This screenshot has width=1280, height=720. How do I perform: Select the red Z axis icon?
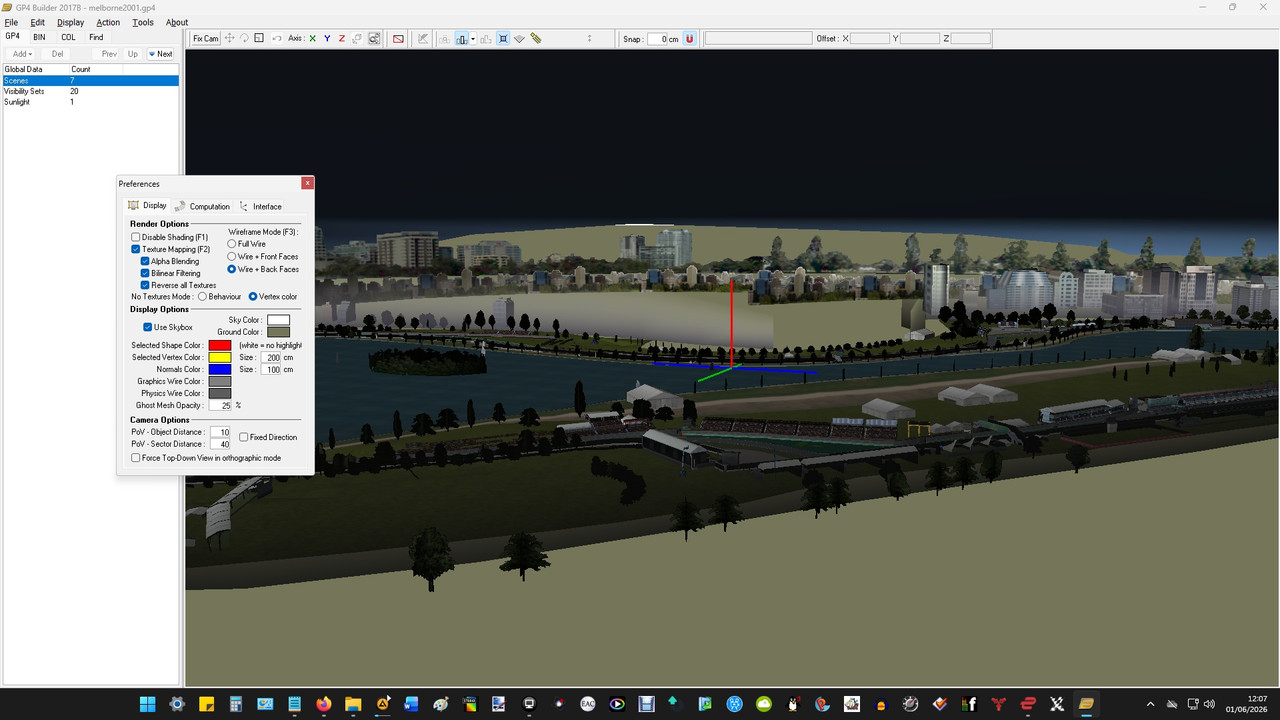[x=342, y=38]
